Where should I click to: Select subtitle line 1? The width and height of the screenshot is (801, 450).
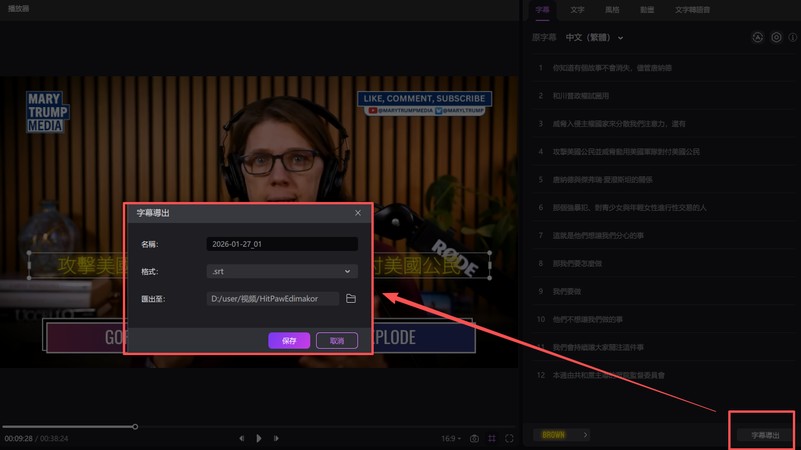pos(663,68)
